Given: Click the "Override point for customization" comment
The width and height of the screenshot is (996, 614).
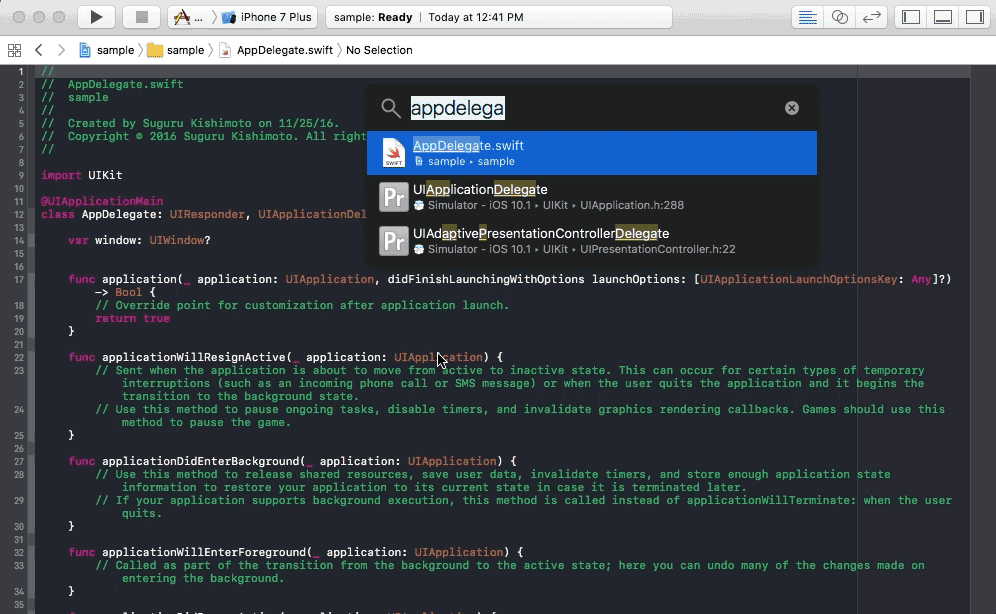Looking at the screenshot, I should tap(302, 305).
